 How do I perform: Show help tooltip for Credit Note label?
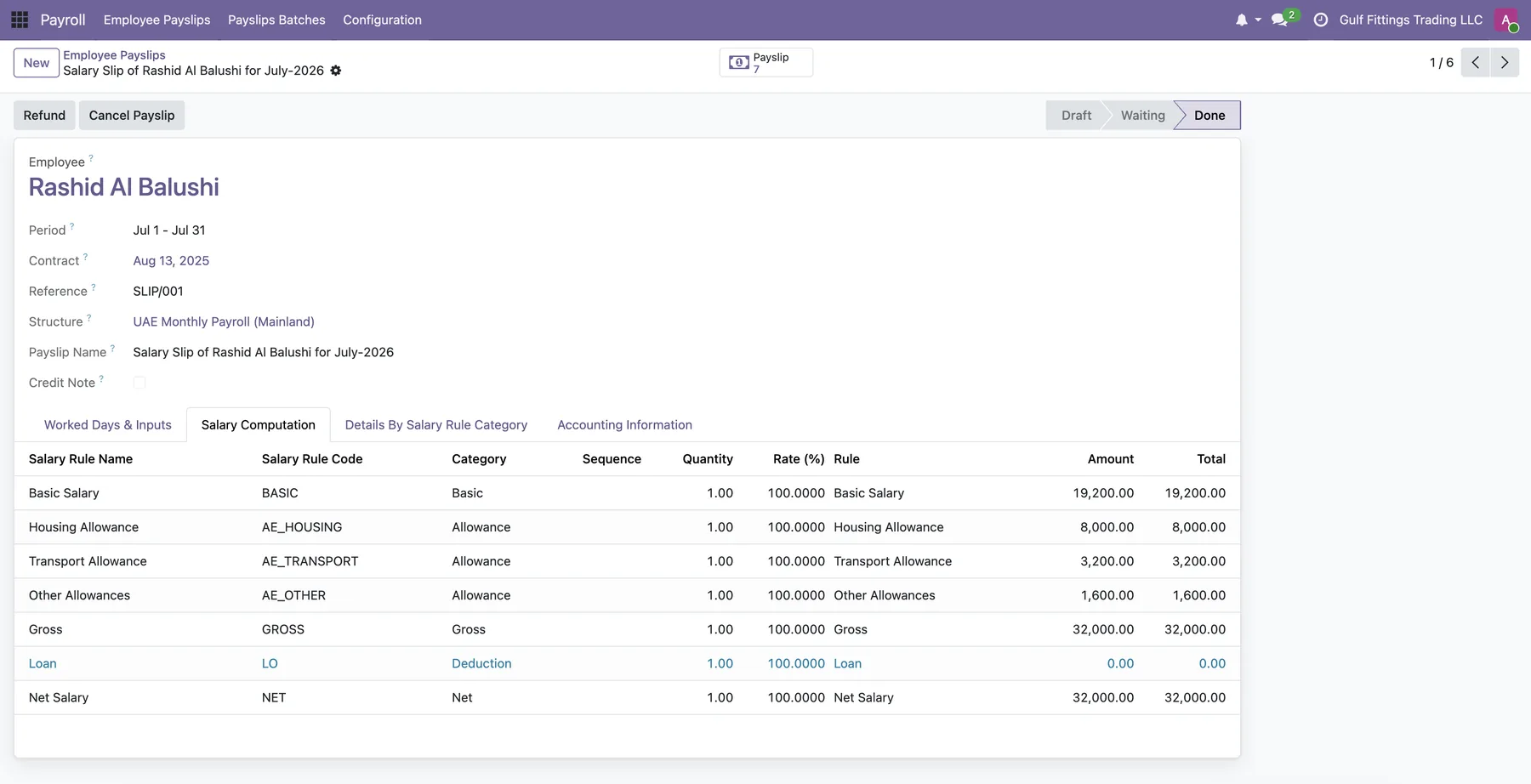pos(101,378)
